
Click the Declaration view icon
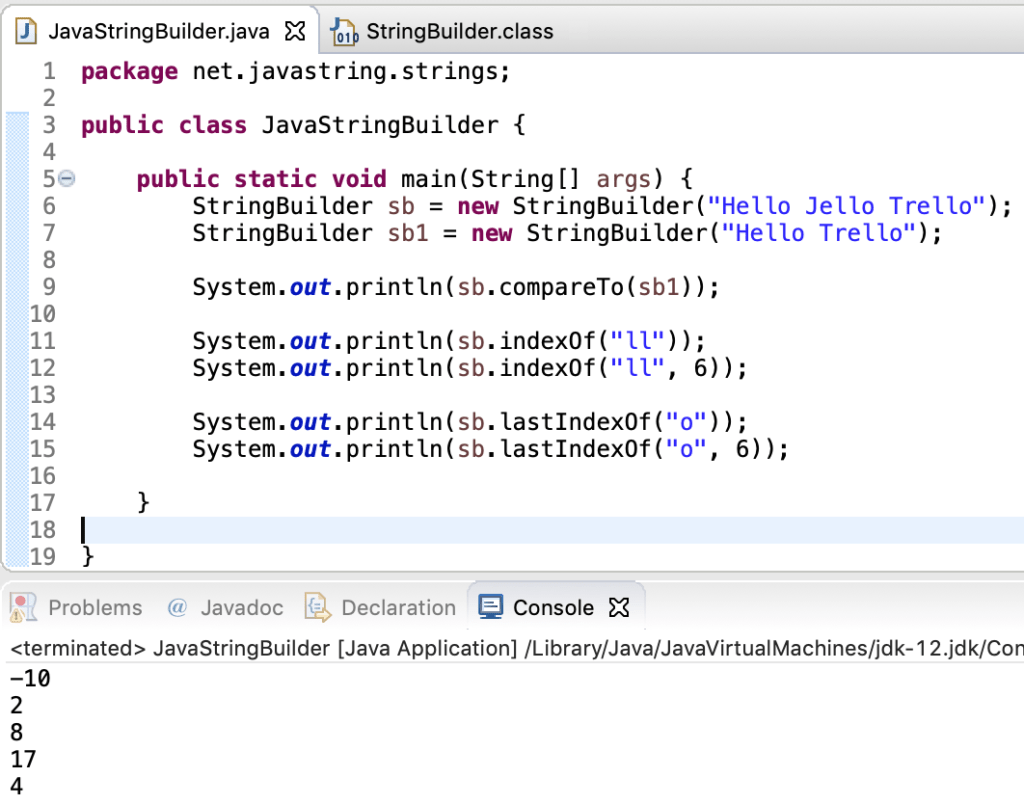tap(317, 607)
